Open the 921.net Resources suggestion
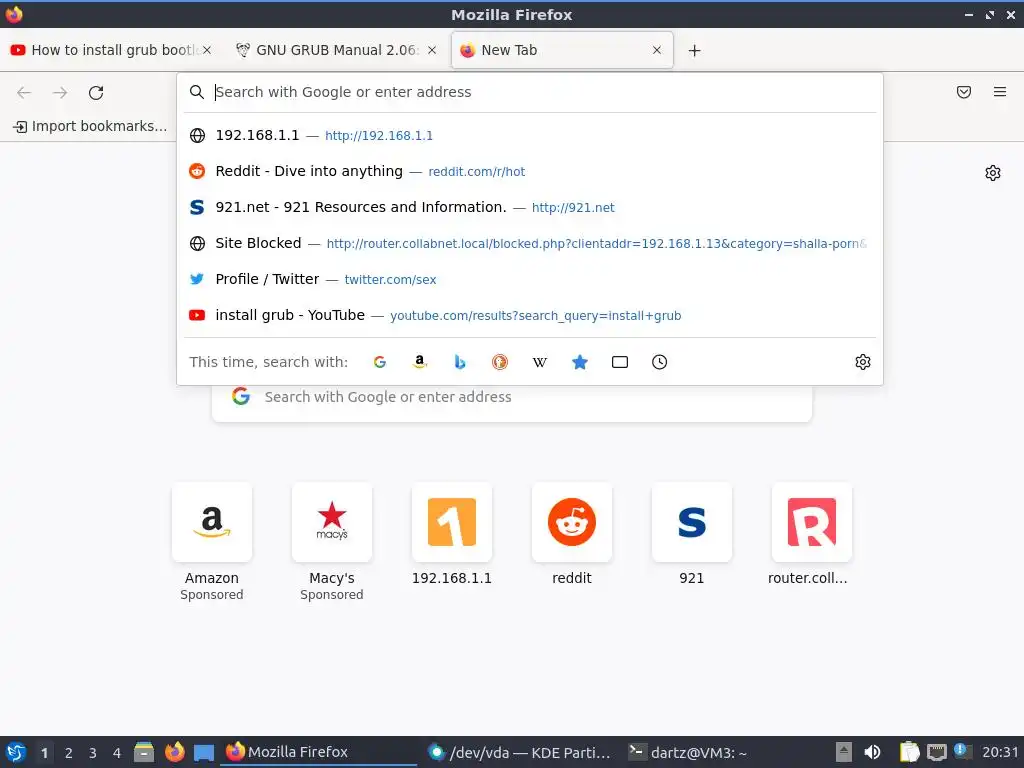Viewport: 1024px width, 768px height. point(530,207)
